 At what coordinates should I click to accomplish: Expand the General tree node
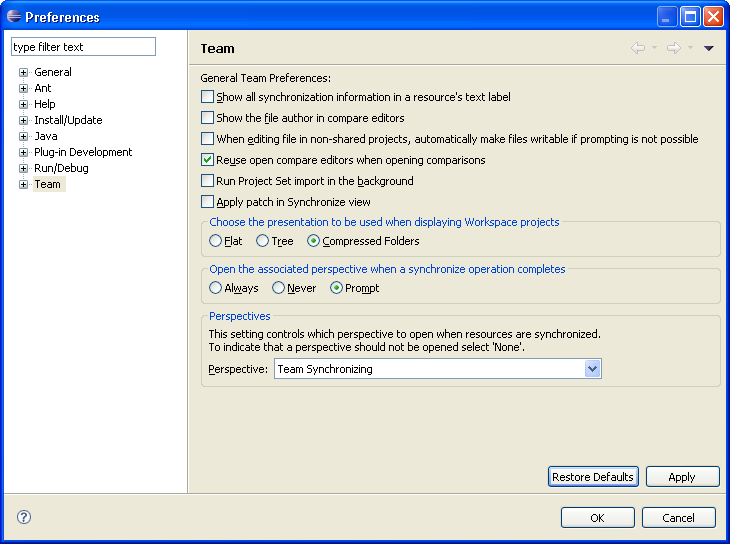pos(23,72)
